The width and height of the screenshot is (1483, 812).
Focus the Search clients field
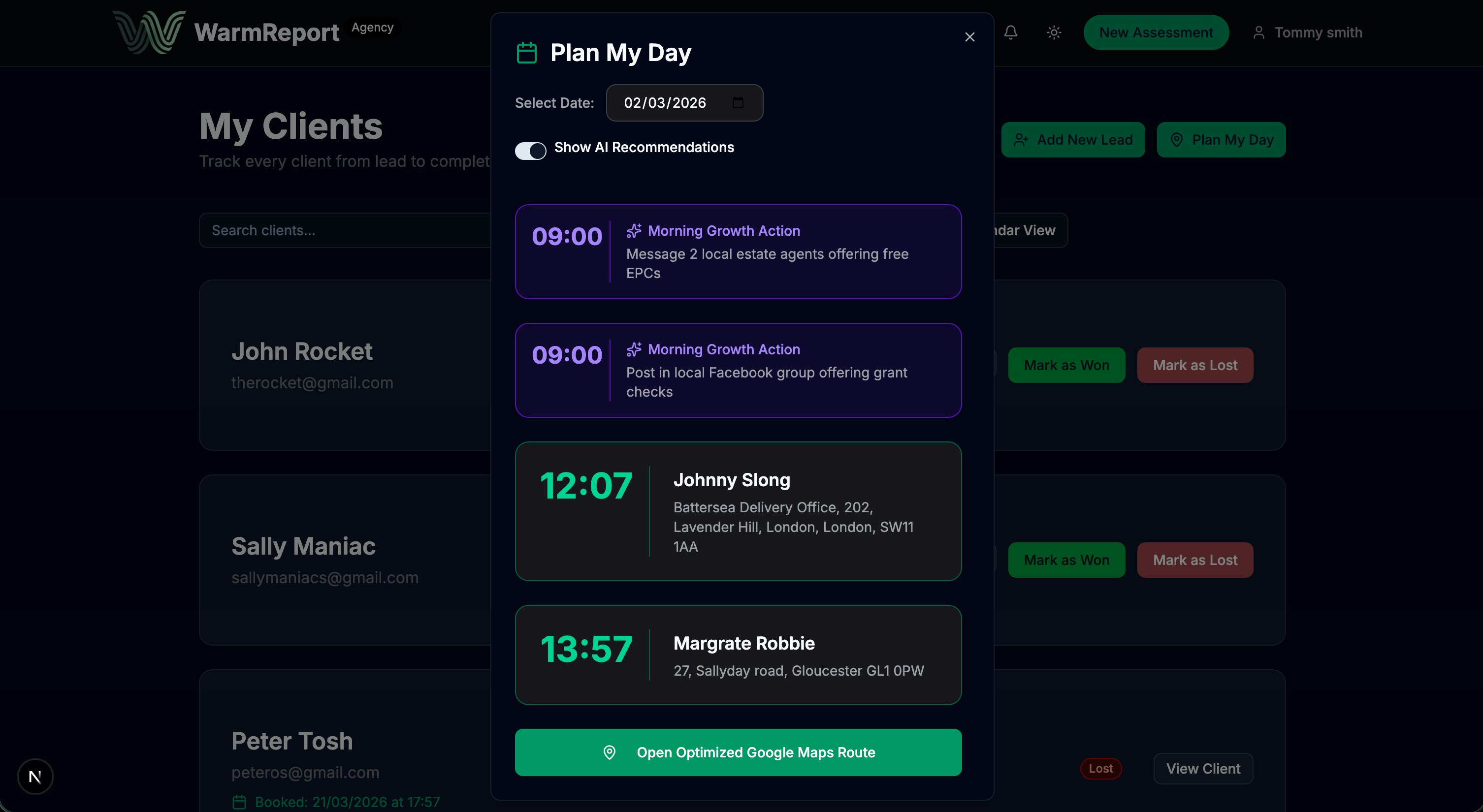346,230
